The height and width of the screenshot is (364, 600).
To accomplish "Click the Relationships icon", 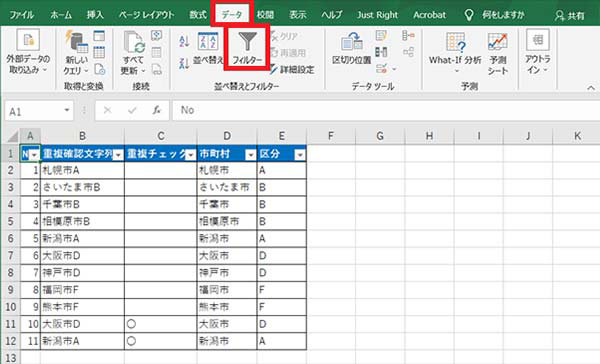I will 408,52.
